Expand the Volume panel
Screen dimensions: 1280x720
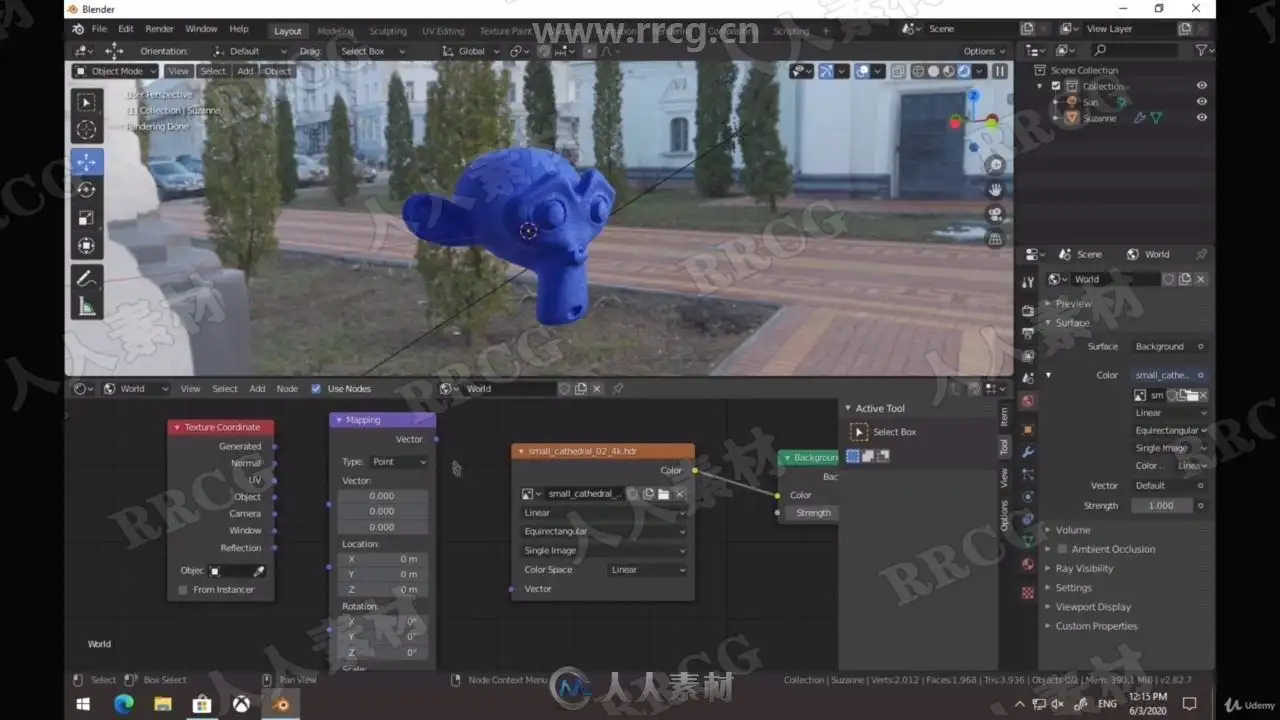pos(1073,530)
